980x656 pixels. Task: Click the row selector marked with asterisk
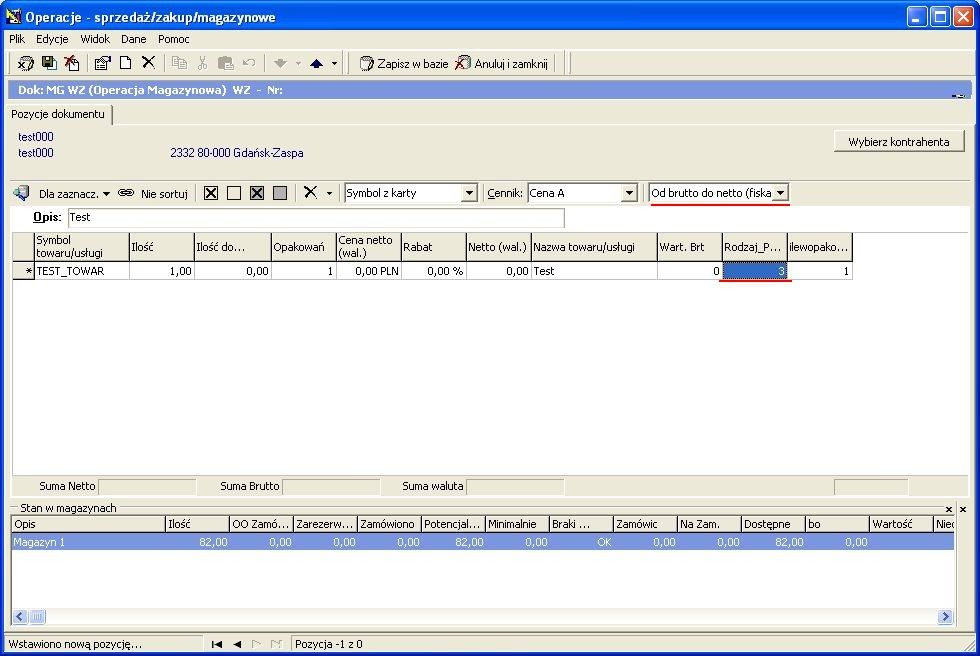pyautogui.click(x=23, y=271)
